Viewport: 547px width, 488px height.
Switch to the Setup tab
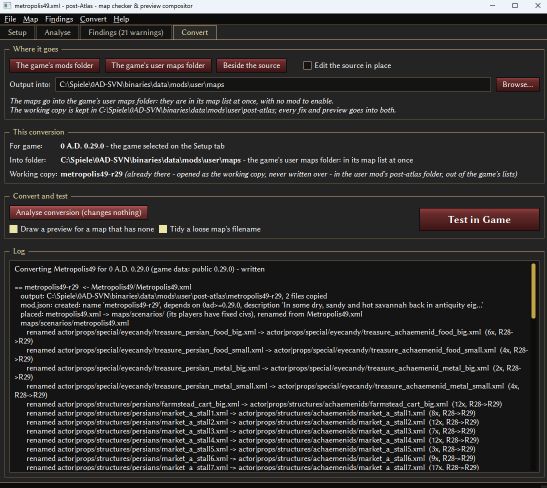point(17,32)
